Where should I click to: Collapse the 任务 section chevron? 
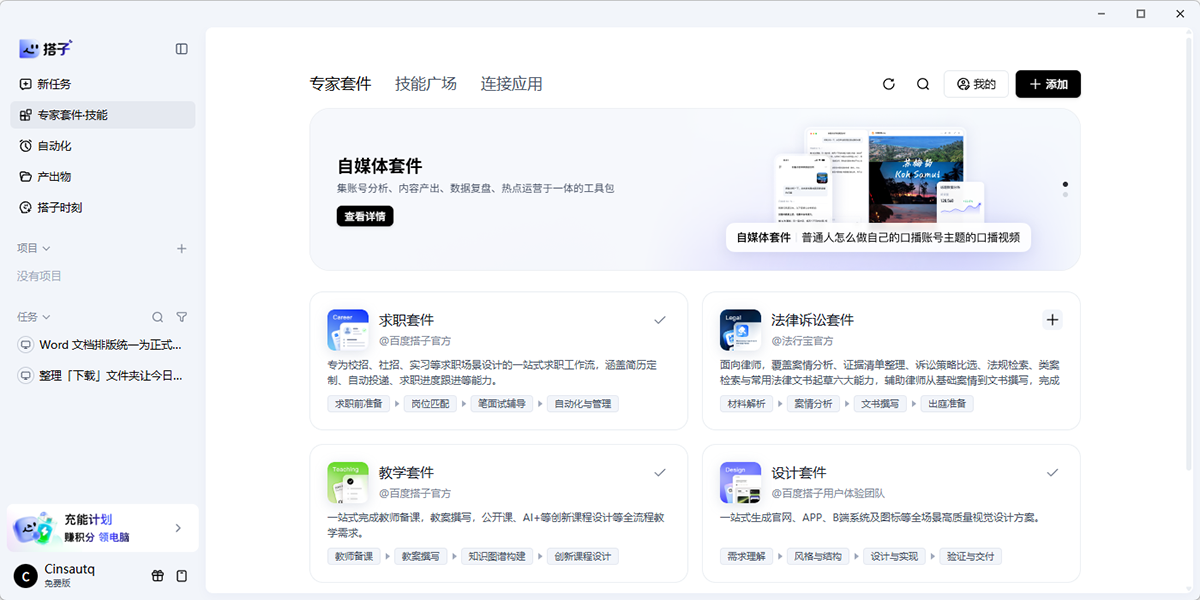pos(46,317)
